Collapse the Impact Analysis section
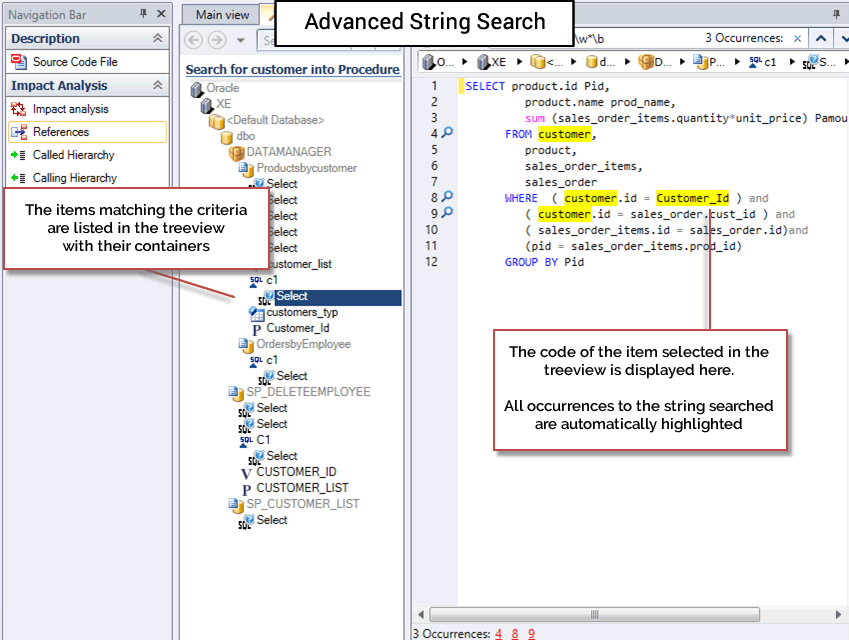 (x=157, y=86)
